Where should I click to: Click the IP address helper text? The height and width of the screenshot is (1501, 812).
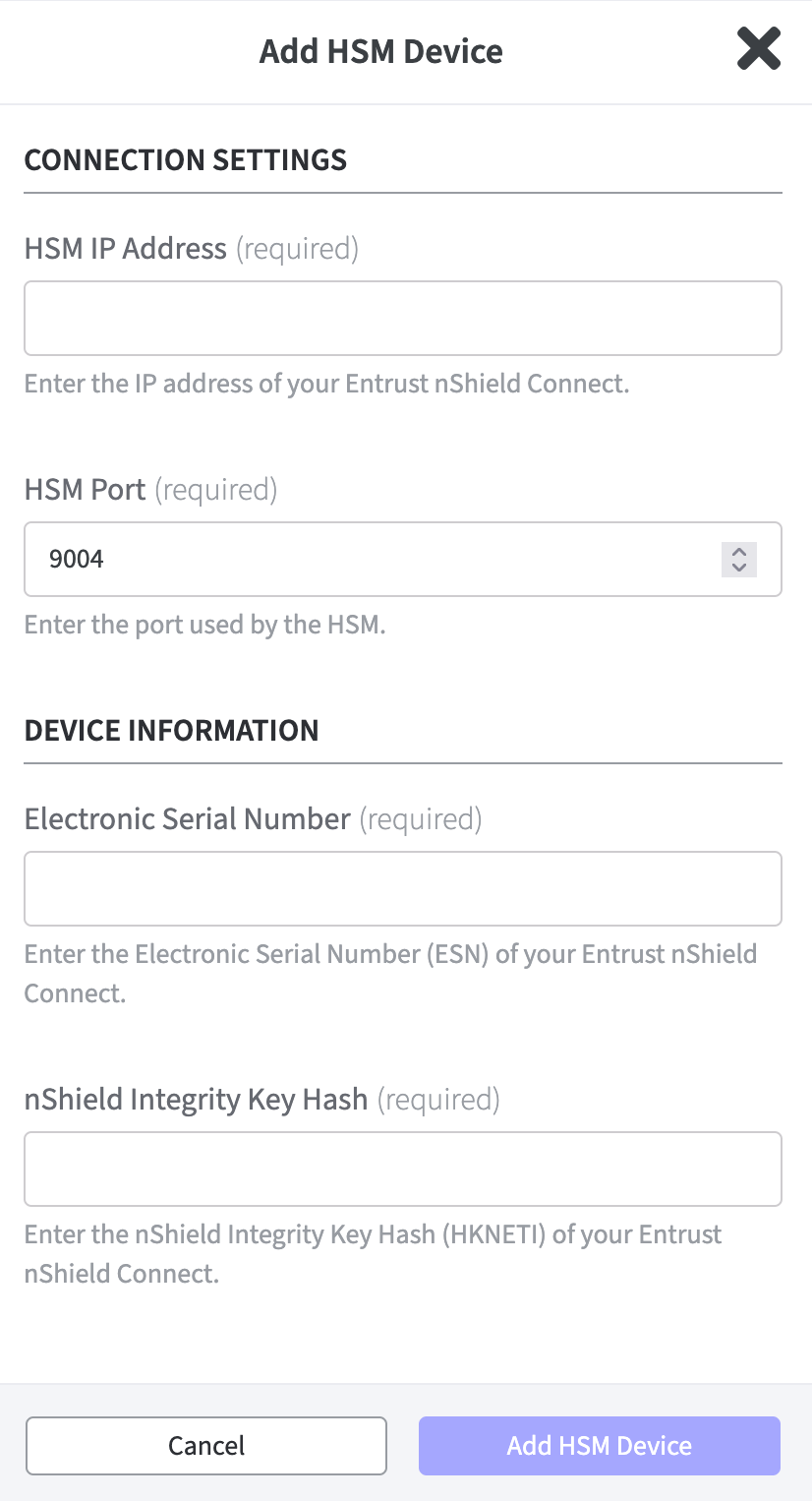click(x=326, y=384)
